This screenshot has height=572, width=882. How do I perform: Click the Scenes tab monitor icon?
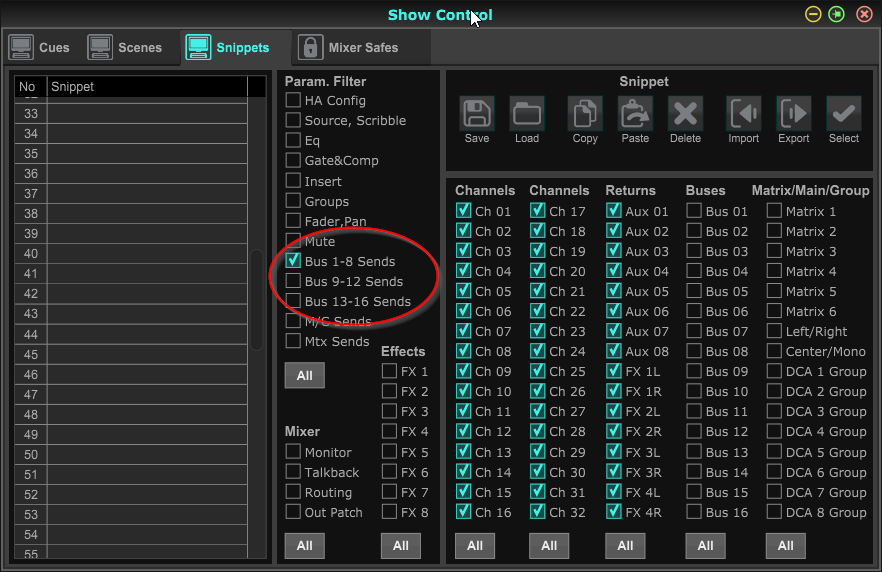(x=100, y=47)
